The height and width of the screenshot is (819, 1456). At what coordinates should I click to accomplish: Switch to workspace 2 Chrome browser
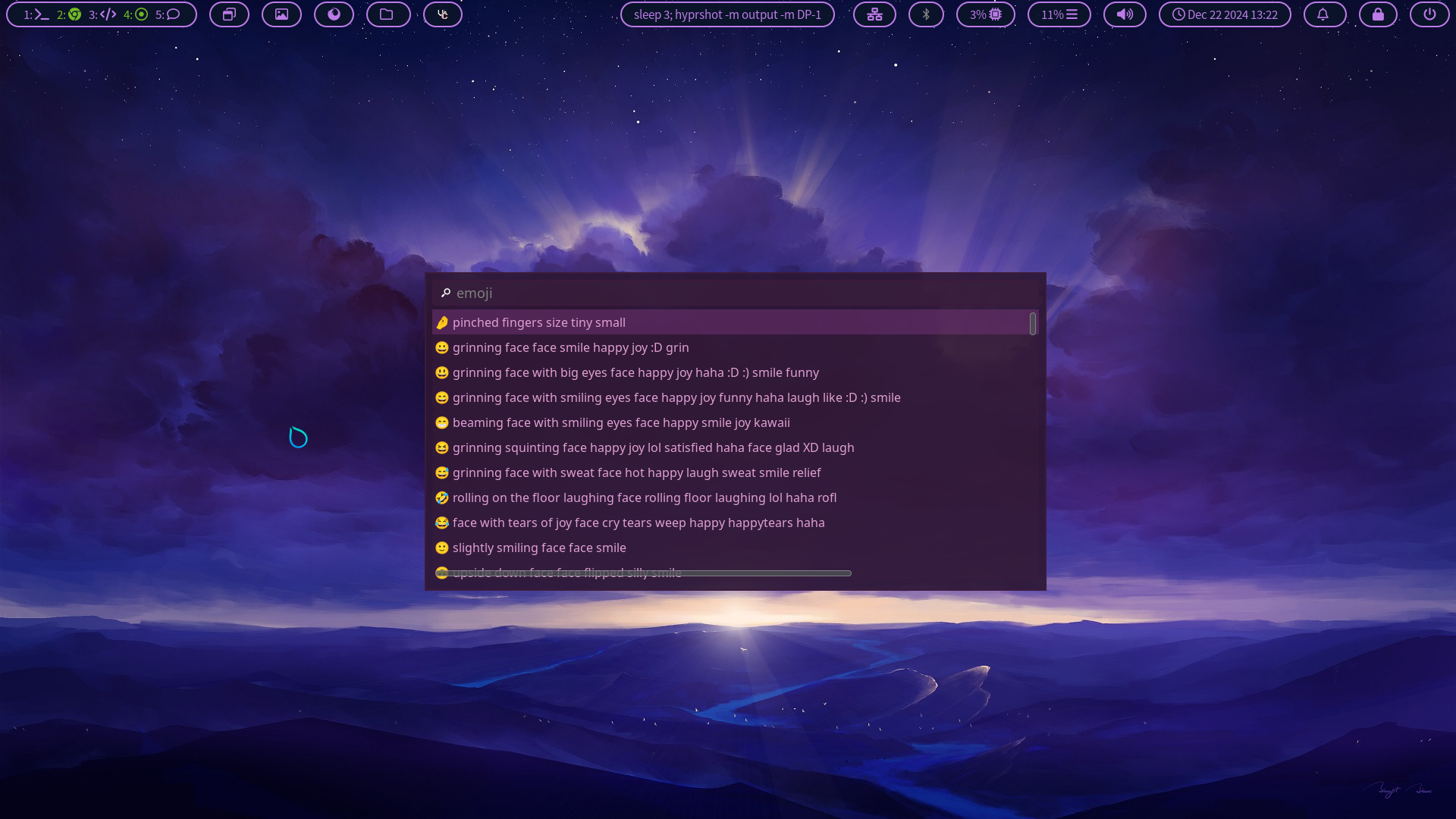click(69, 14)
